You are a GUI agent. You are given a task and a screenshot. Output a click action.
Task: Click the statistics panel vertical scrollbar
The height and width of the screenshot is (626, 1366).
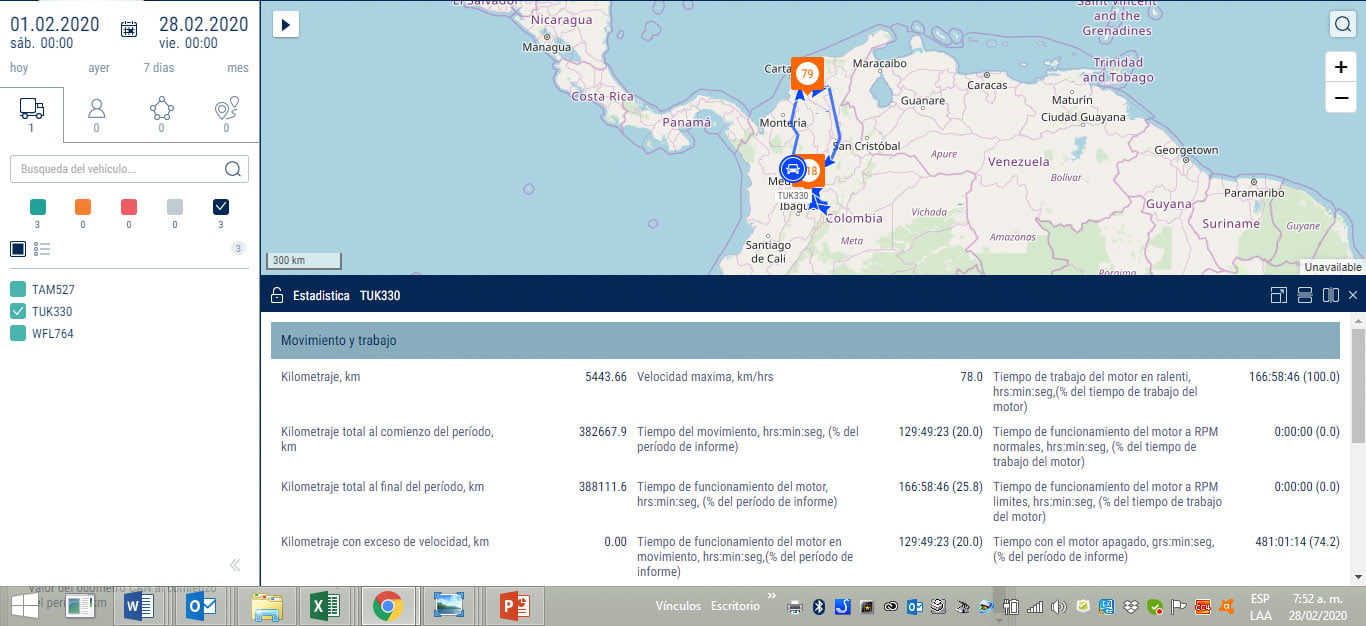(x=1358, y=385)
